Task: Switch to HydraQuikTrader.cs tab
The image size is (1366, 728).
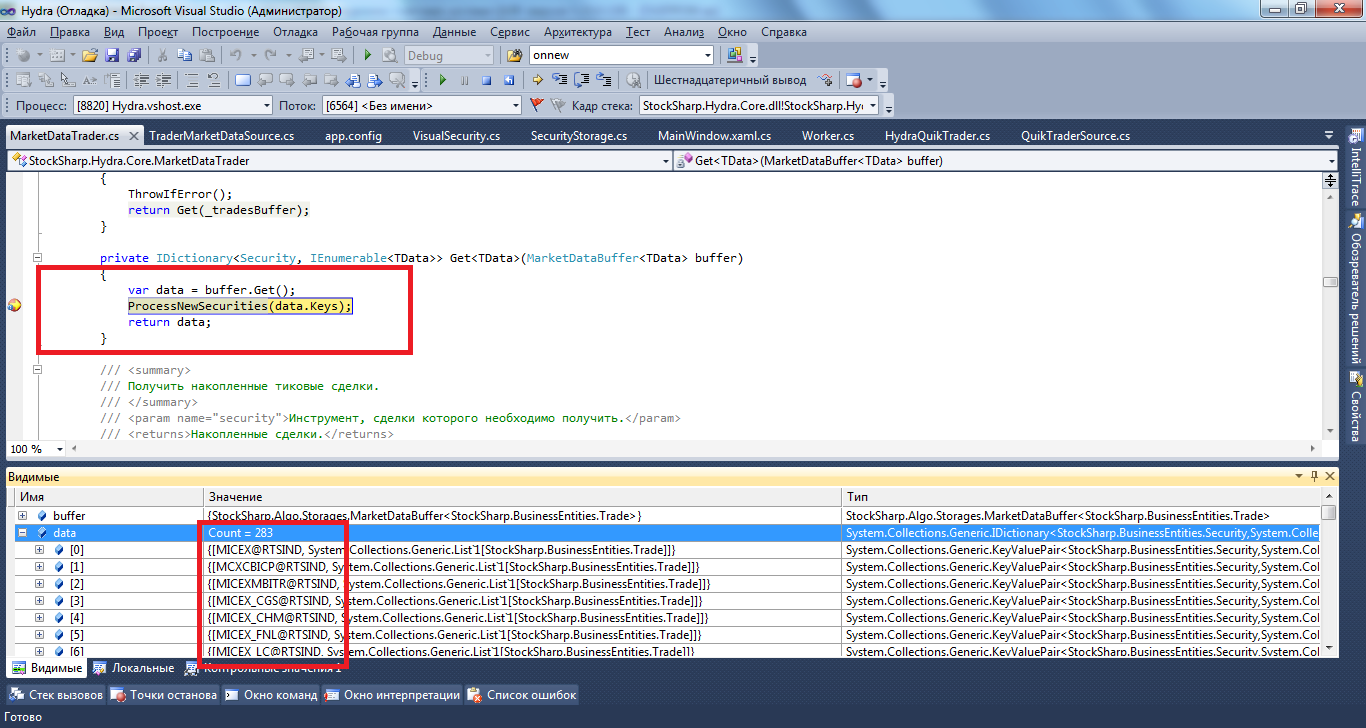Action: (937, 136)
